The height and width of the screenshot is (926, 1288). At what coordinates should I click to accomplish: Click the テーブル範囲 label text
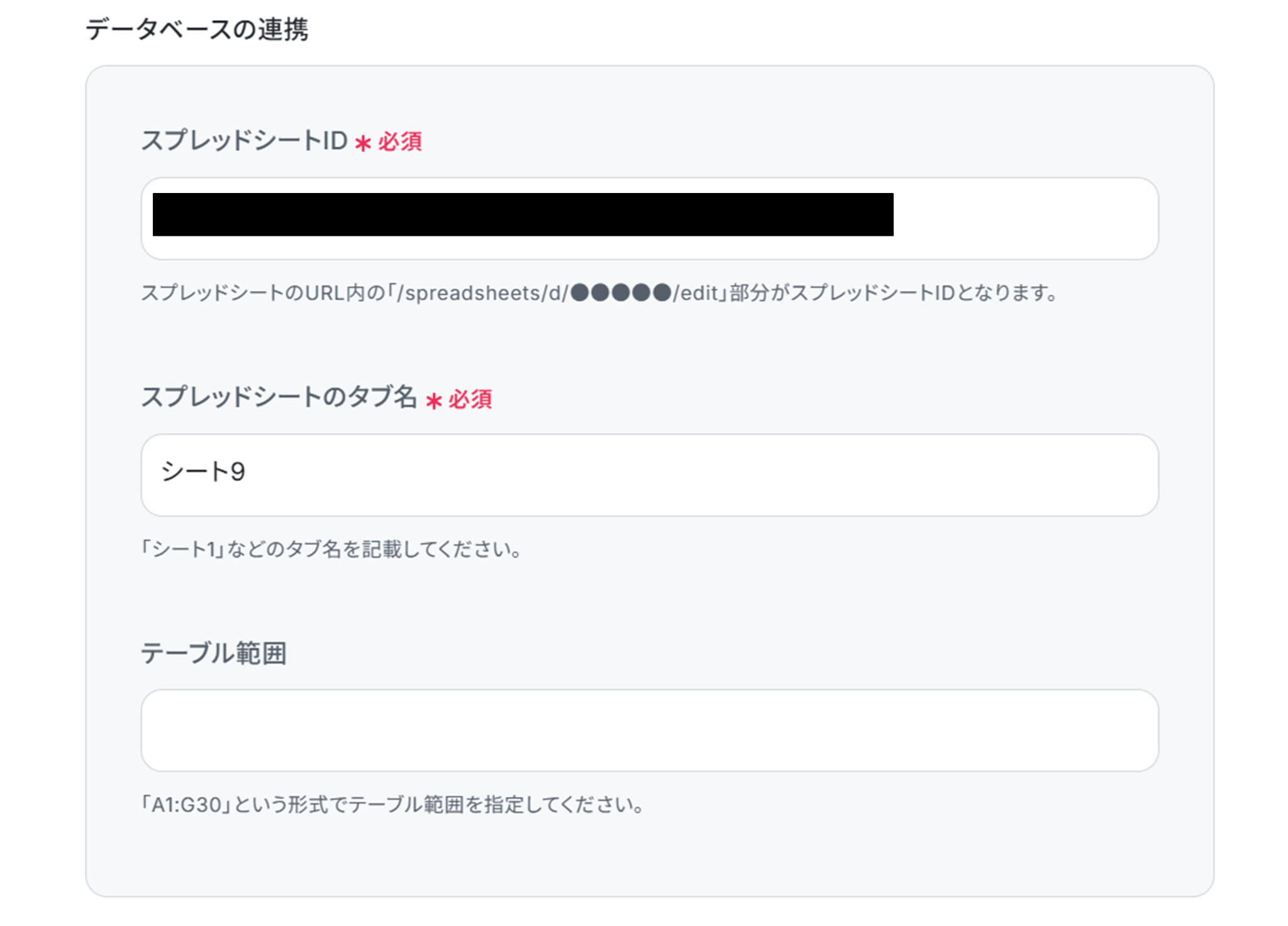(214, 654)
